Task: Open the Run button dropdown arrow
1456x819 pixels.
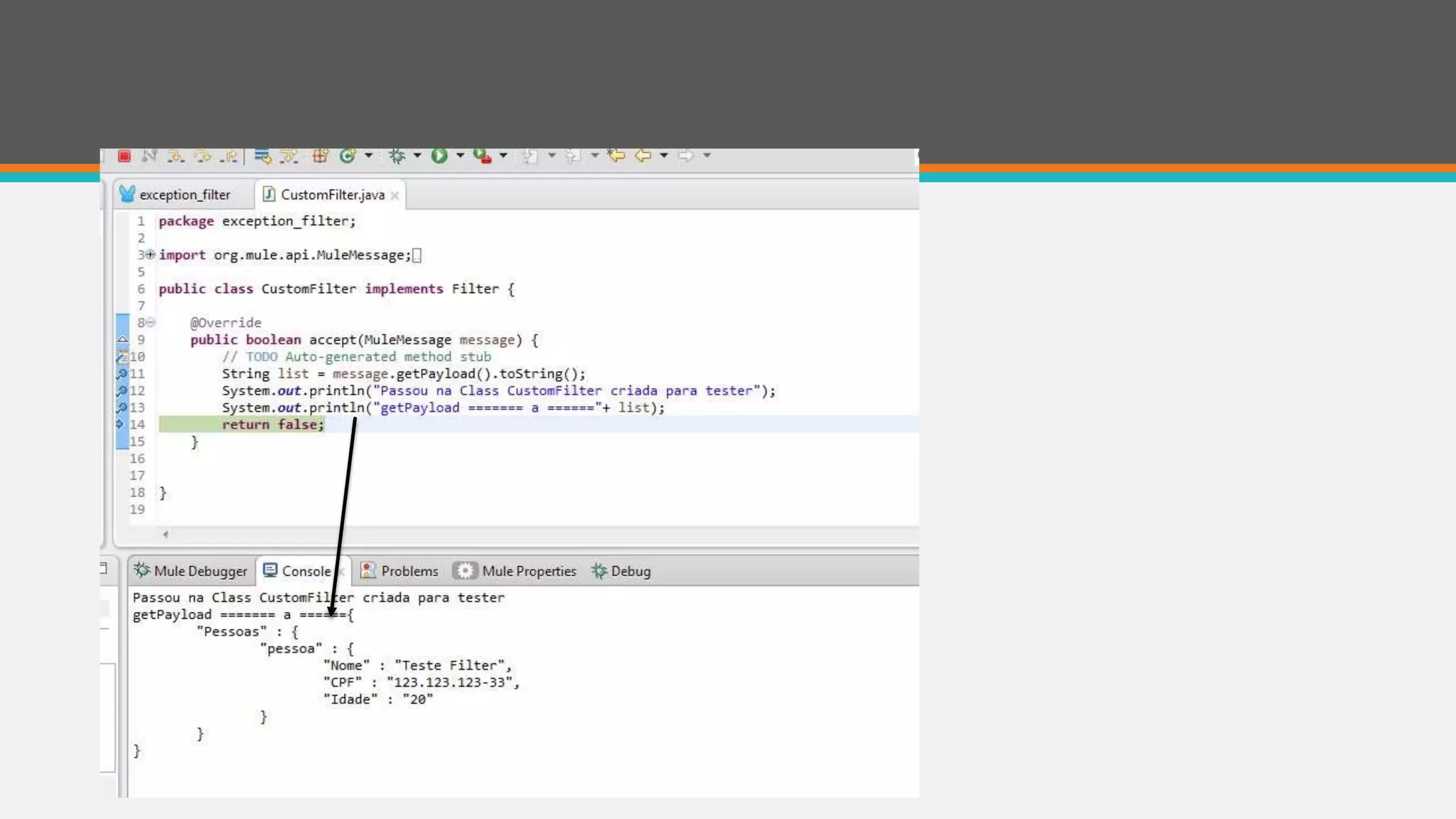Action: coord(460,155)
